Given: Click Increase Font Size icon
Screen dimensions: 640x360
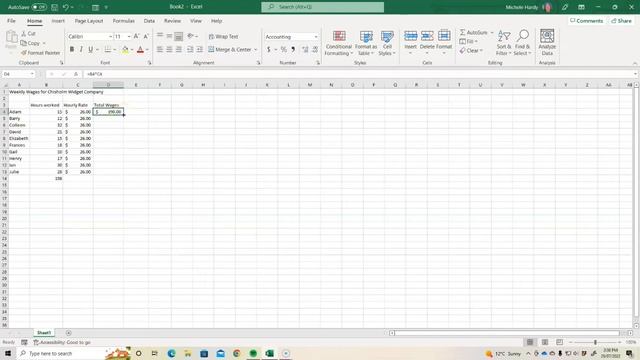Looking at the screenshot, I should (x=136, y=36).
